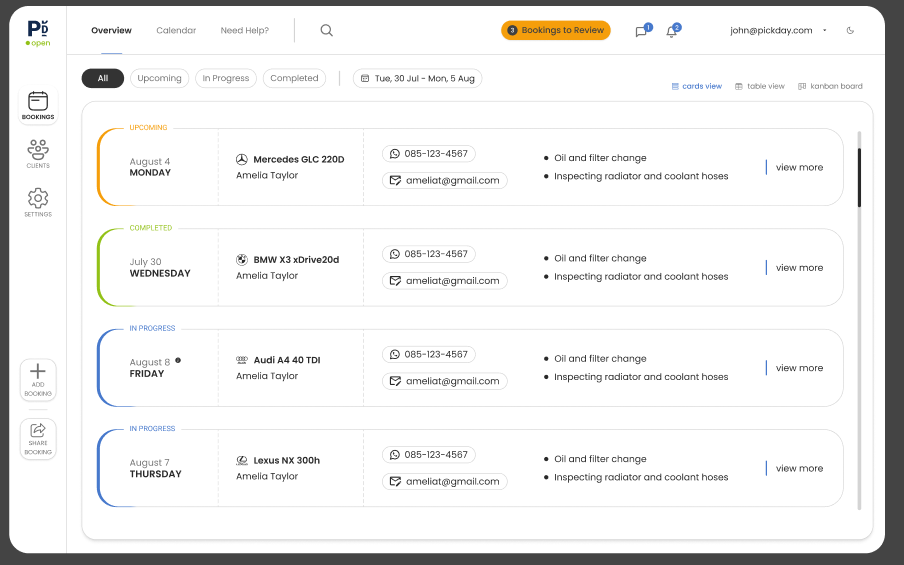Open the notifications bell

[x=671, y=32]
